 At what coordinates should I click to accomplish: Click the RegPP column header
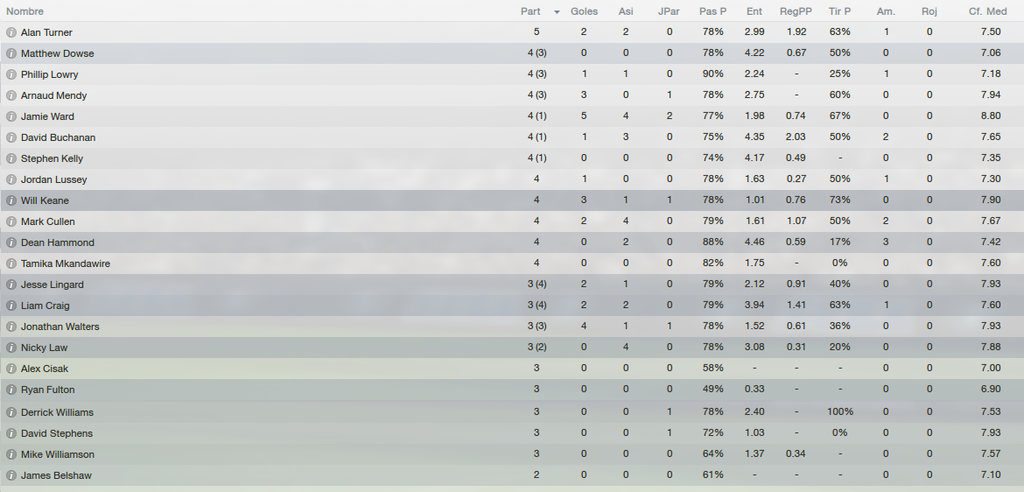tap(795, 11)
